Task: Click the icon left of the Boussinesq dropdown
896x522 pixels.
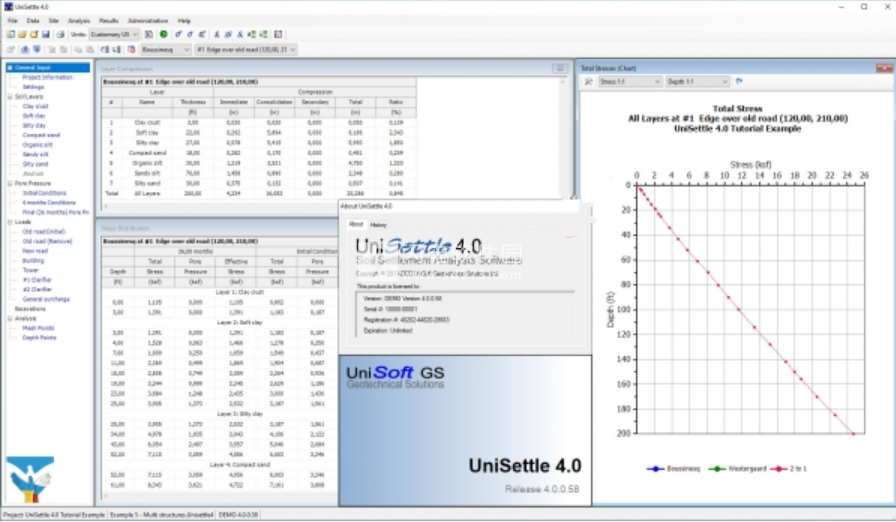Action: click(x=131, y=50)
